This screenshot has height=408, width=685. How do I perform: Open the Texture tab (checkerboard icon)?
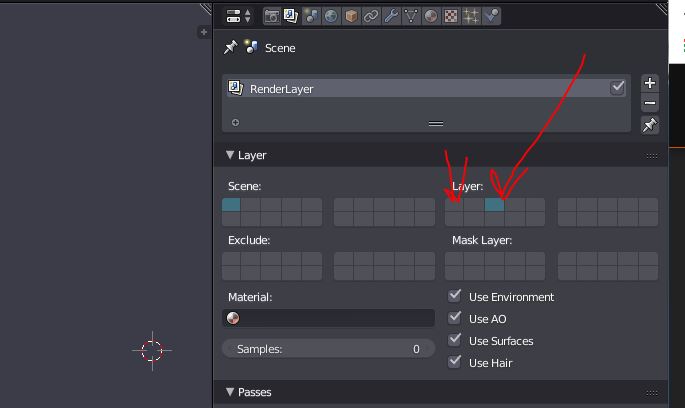coord(451,17)
